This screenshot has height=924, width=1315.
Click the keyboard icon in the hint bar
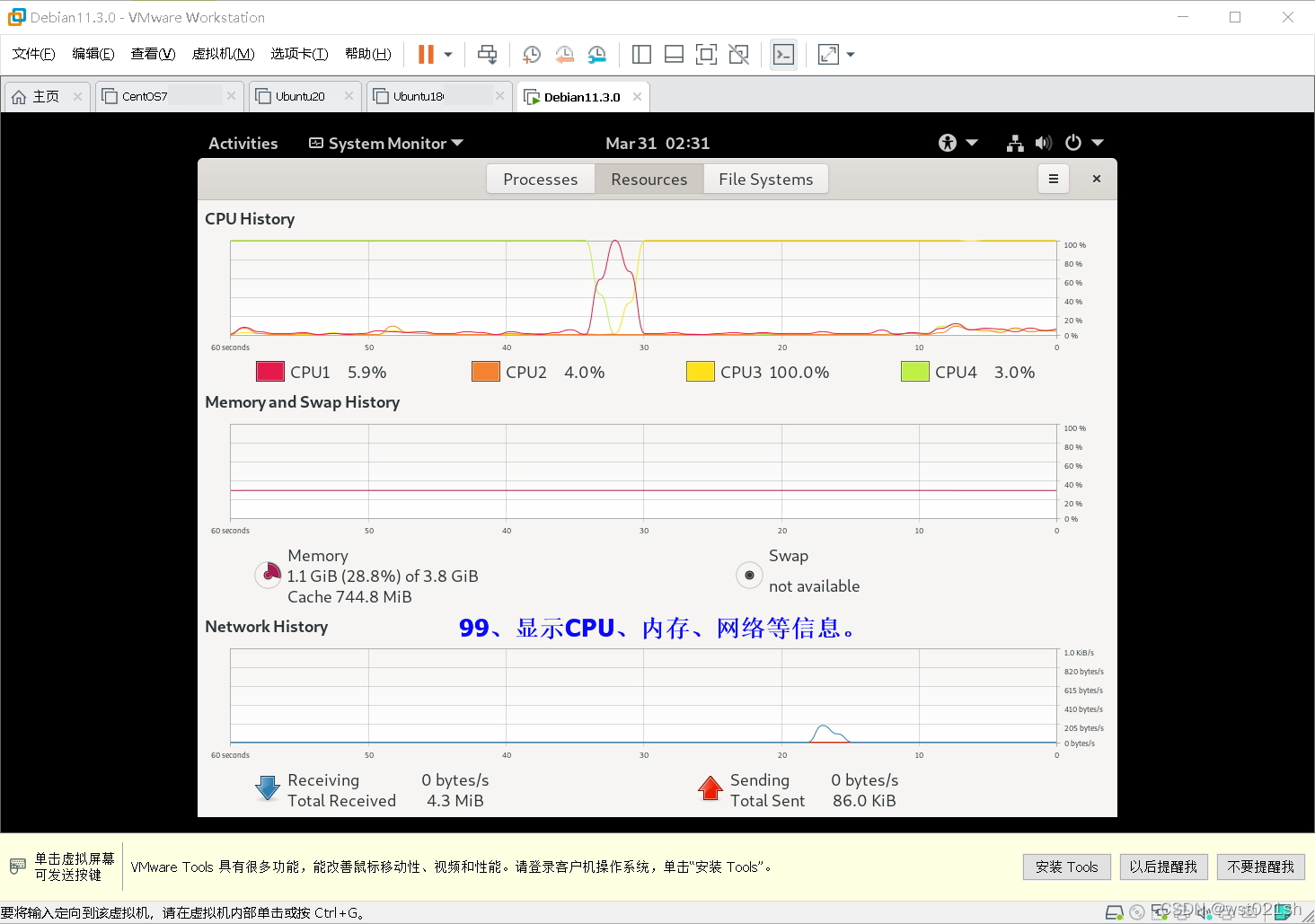pyautogui.click(x=18, y=867)
